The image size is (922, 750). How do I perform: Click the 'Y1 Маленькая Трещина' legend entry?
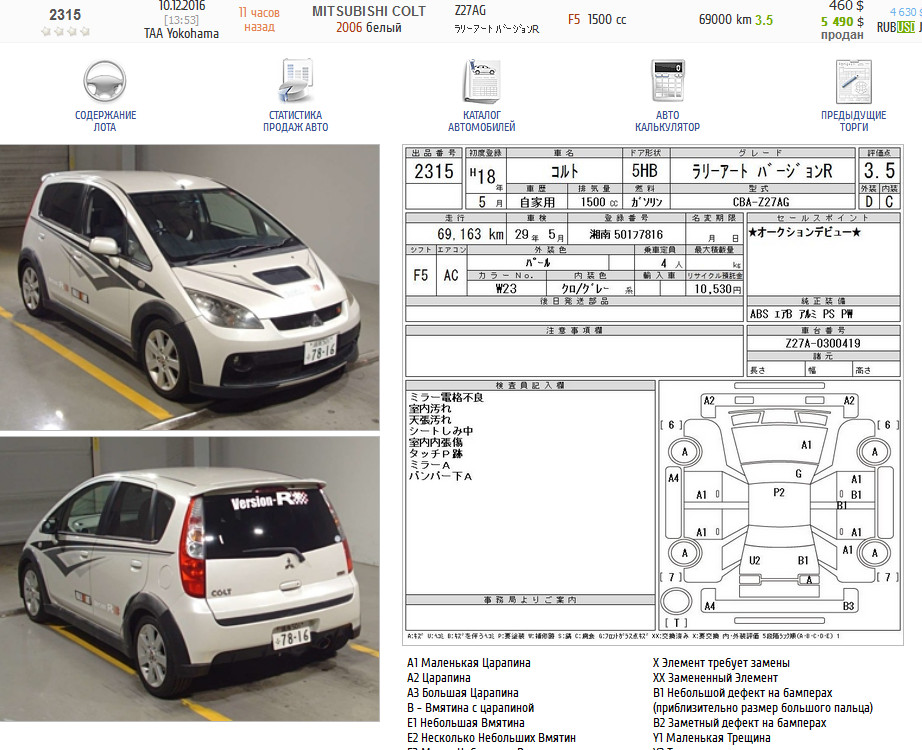(711, 738)
